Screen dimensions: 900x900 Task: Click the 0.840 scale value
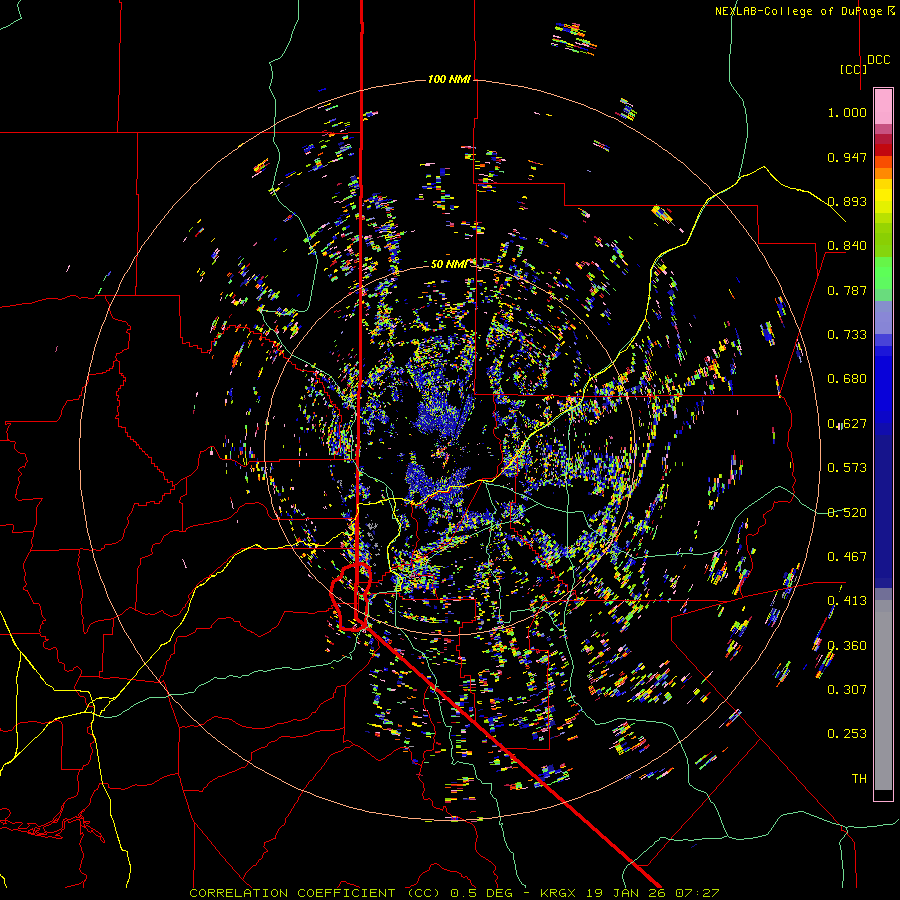(x=847, y=246)
